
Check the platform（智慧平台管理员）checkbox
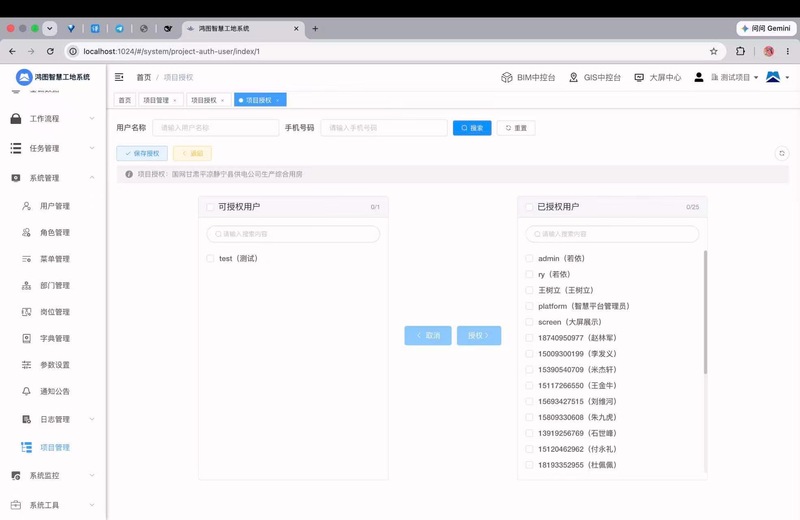529,306
